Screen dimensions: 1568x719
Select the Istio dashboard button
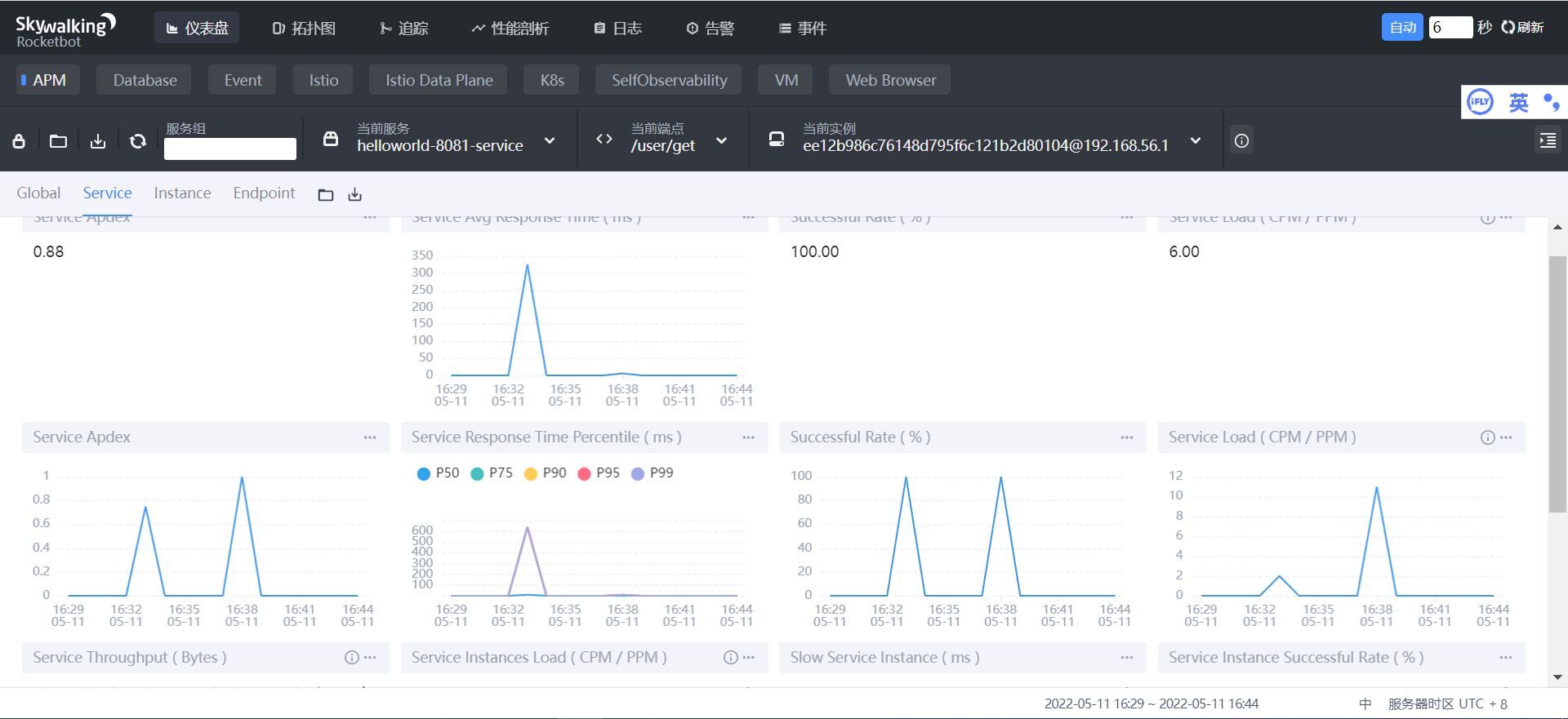[x=323, y=80]
